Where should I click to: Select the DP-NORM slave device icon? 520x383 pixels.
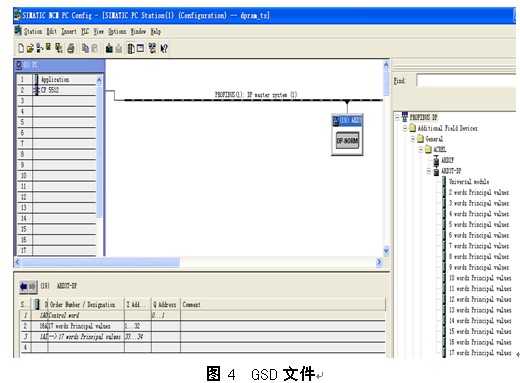347,141
